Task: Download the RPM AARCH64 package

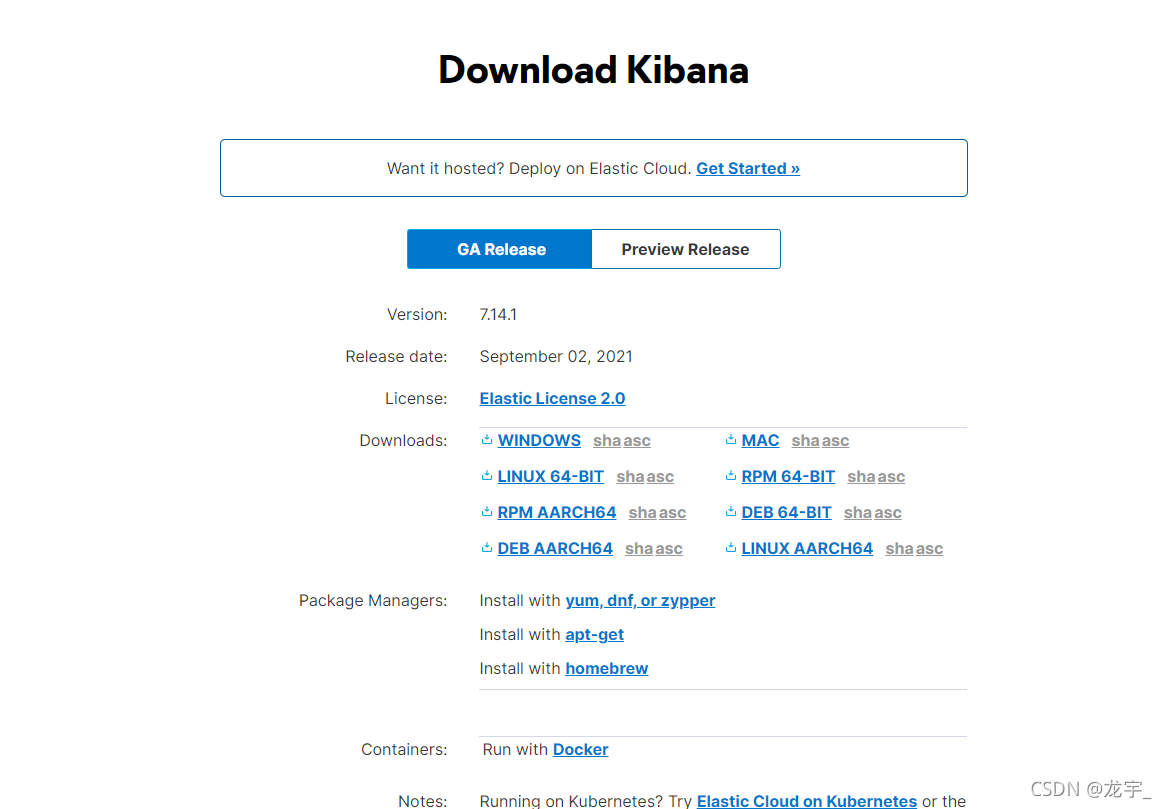Action: tap(557, 512)
